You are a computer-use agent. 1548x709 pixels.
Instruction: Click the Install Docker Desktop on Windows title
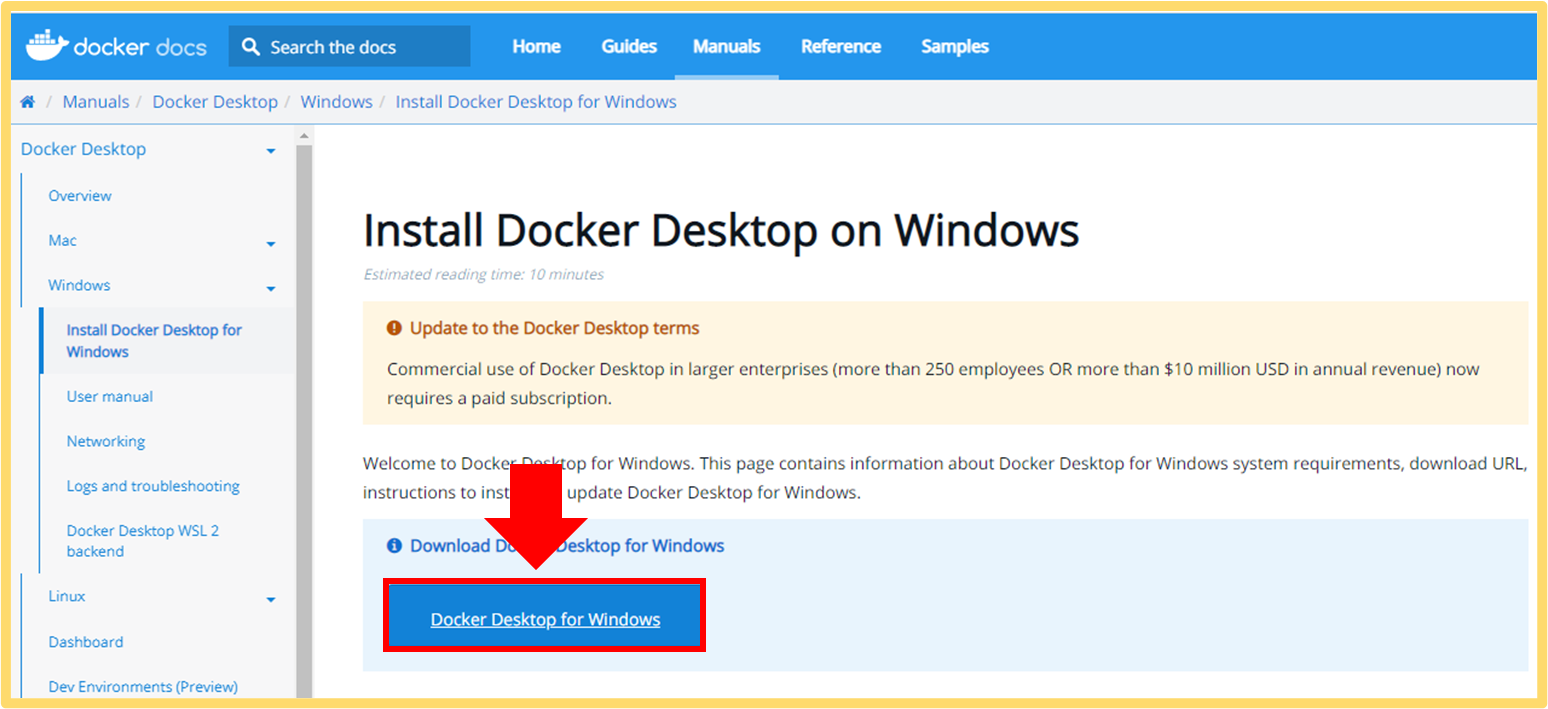click(721, 231)
